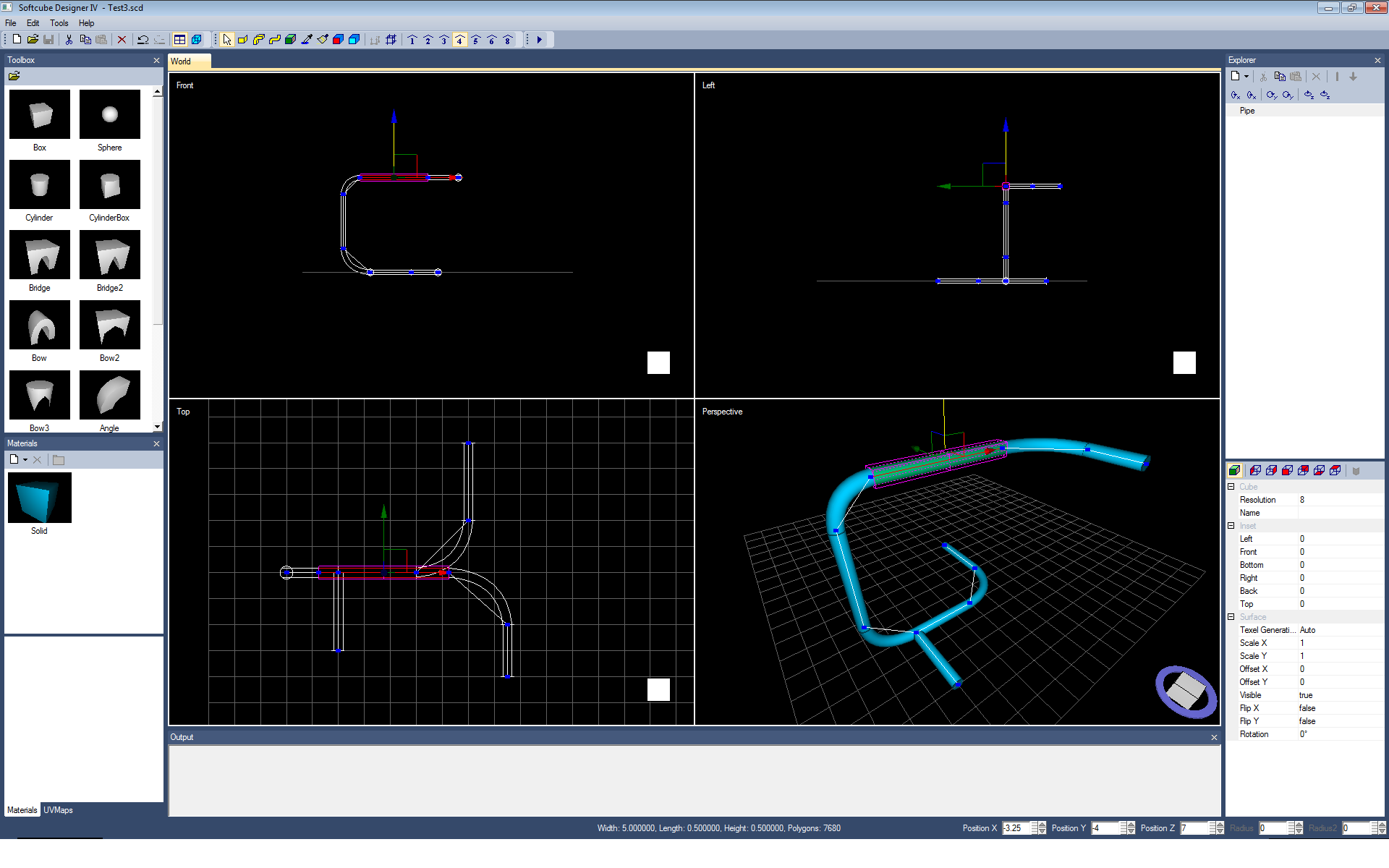The image size is (1389, 868).
Task: Toggle grid size 4 button
Action: click(459, 40)
